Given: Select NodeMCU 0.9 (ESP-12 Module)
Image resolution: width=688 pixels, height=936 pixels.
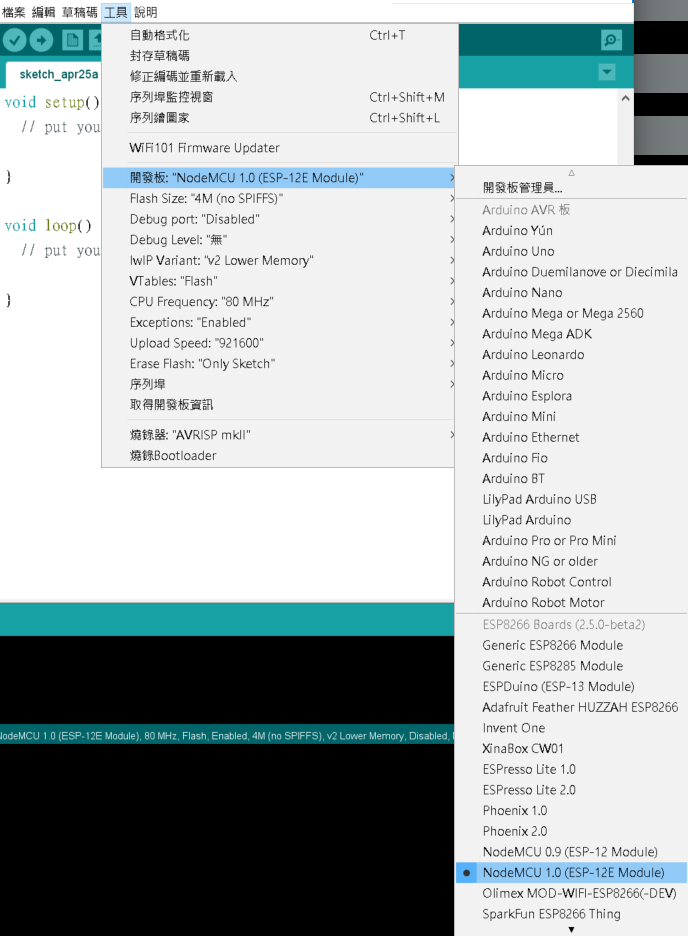Looking at the screenshot, I should [x=571, y=852].
